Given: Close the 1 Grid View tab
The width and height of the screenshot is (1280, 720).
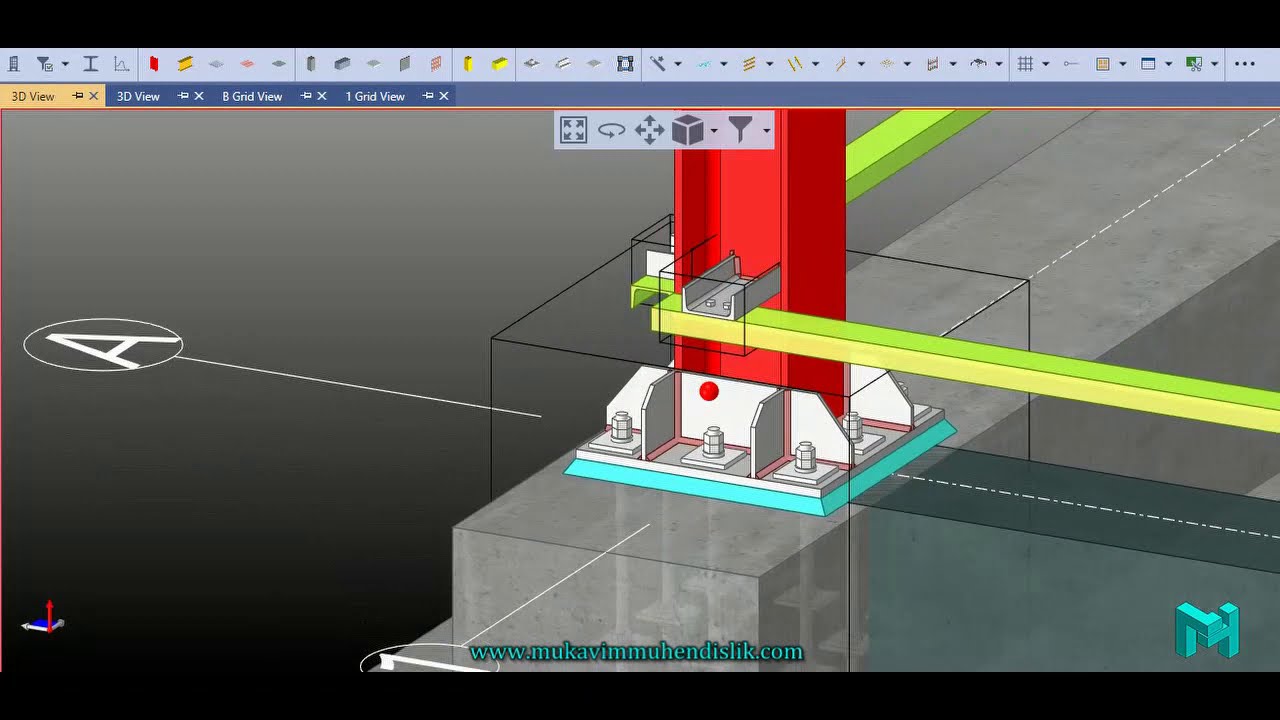Looking at the screenshot, I should coord(444,96).
